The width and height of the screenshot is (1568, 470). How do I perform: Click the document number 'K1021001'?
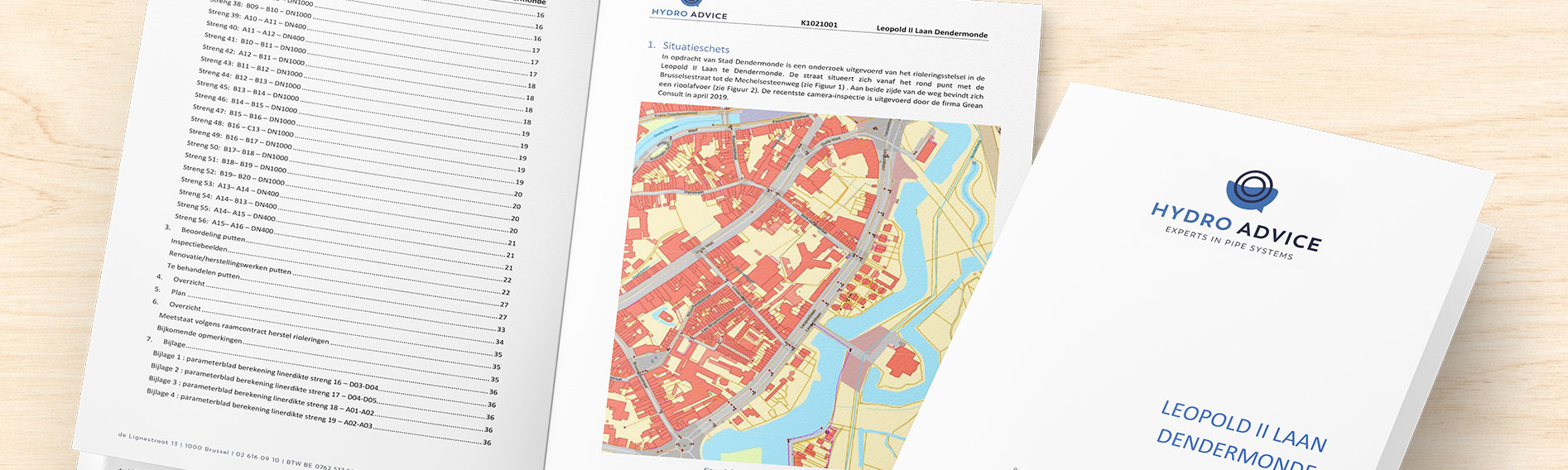pyautogui.click(x=819, y=24)
